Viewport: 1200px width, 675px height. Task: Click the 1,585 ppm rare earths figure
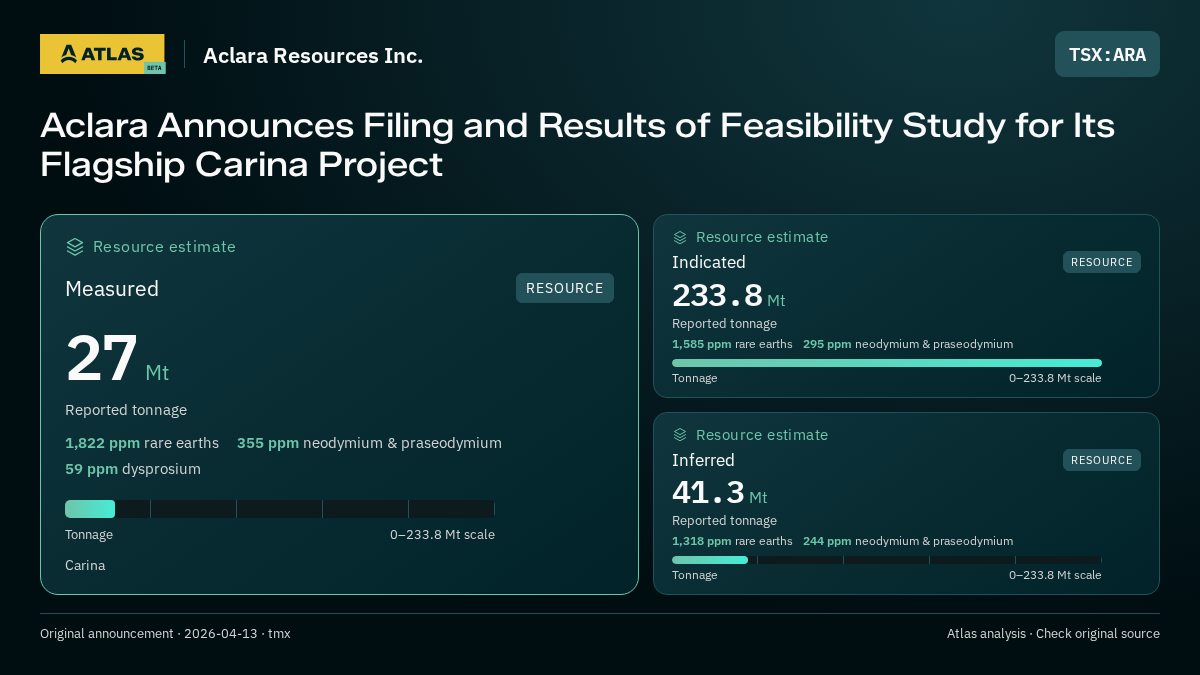coord(732,344)
